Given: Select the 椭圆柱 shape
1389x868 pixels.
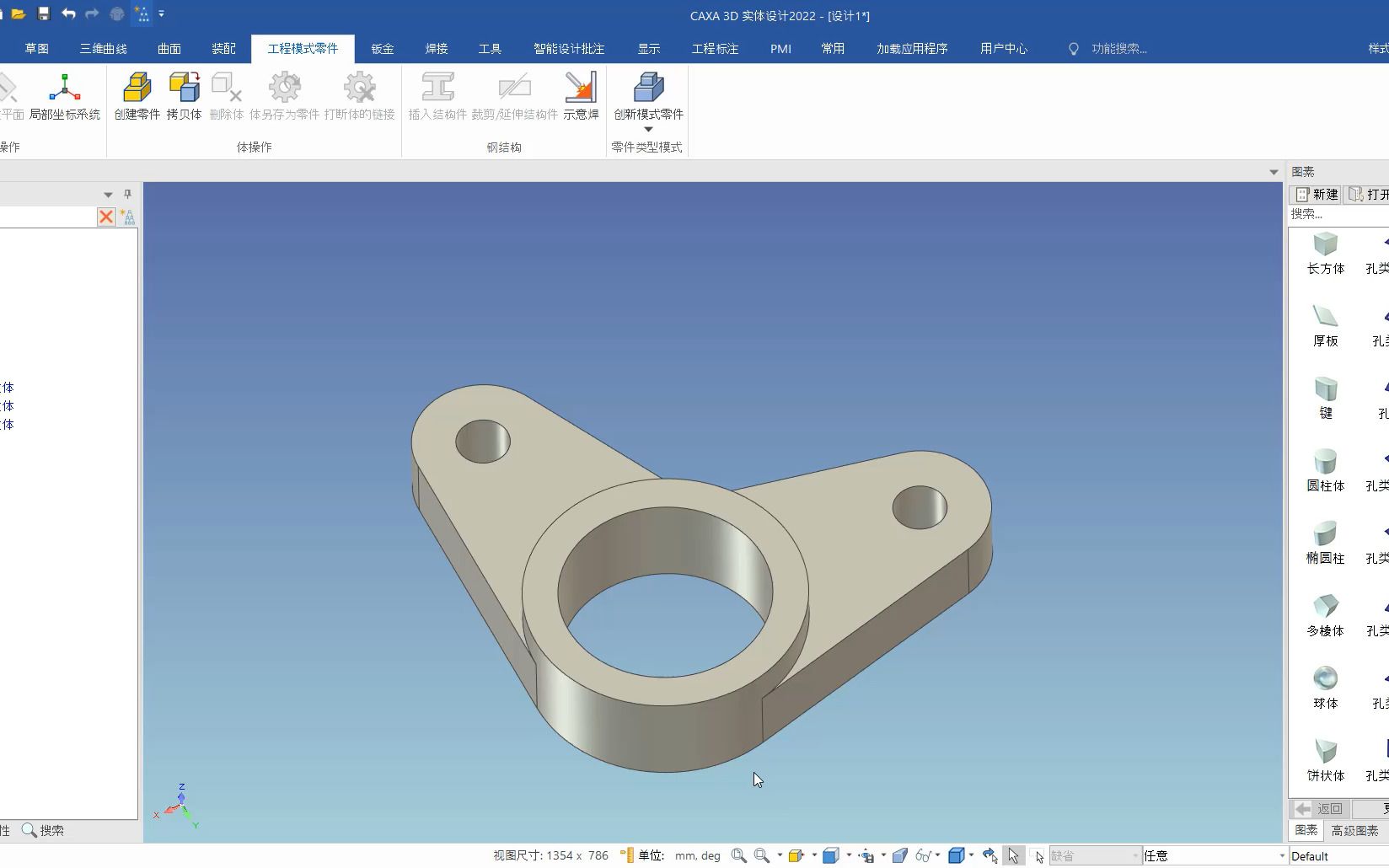Looking at the screenshot, I should [x=1326, y=544].
